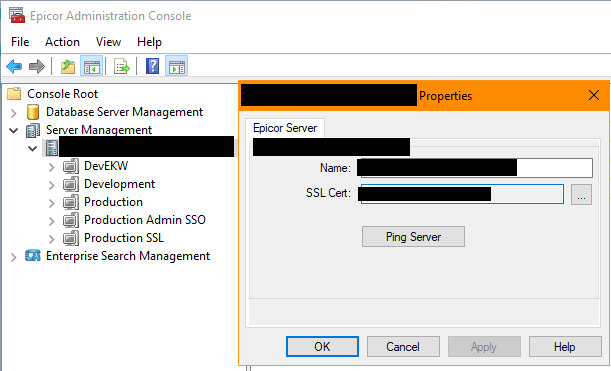Toggle the Show/Hide Action Pane icon
Viewport: 611px width, 371px height.
[x=177, y=66]
